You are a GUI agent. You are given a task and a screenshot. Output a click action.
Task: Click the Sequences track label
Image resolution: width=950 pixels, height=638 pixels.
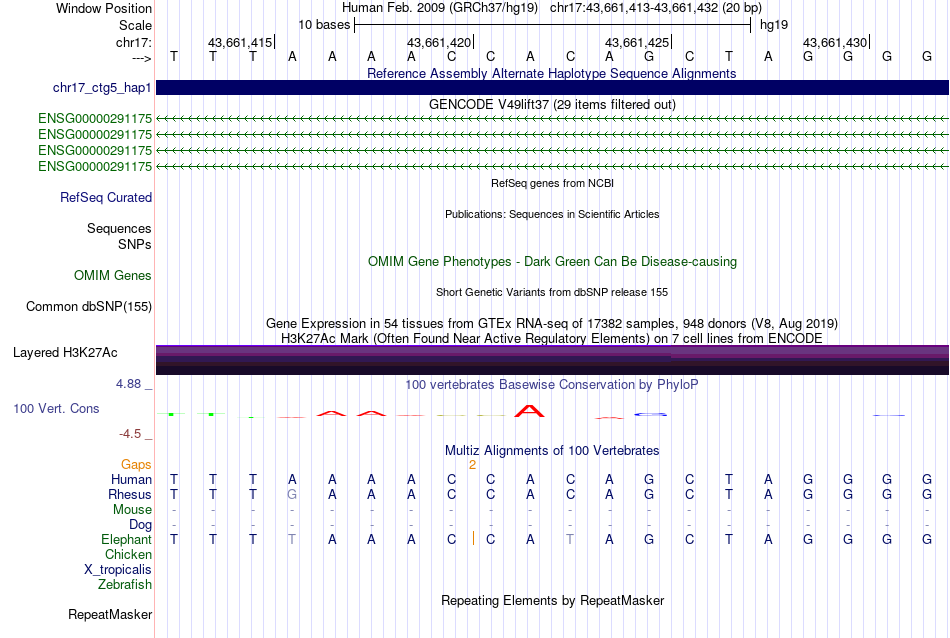click(x=119, y=228)
